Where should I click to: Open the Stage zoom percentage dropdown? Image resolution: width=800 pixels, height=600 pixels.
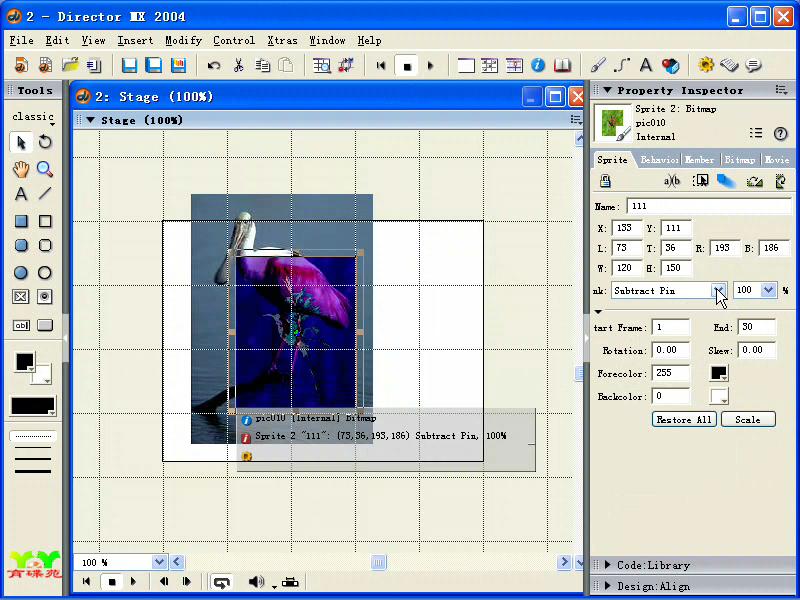coord(159,562)
